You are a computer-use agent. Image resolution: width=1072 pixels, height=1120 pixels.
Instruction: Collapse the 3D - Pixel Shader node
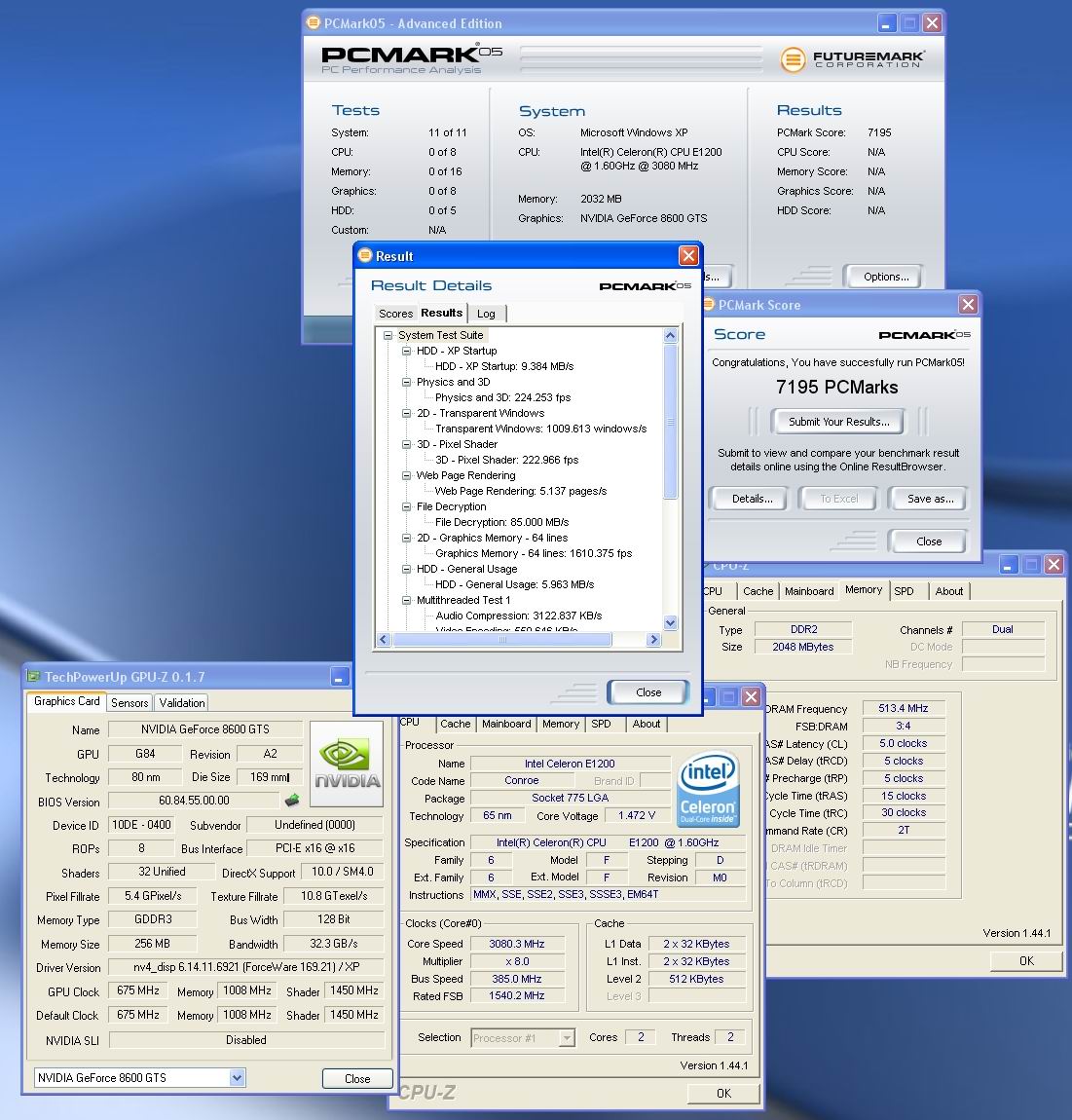click(x=406, y=444)
